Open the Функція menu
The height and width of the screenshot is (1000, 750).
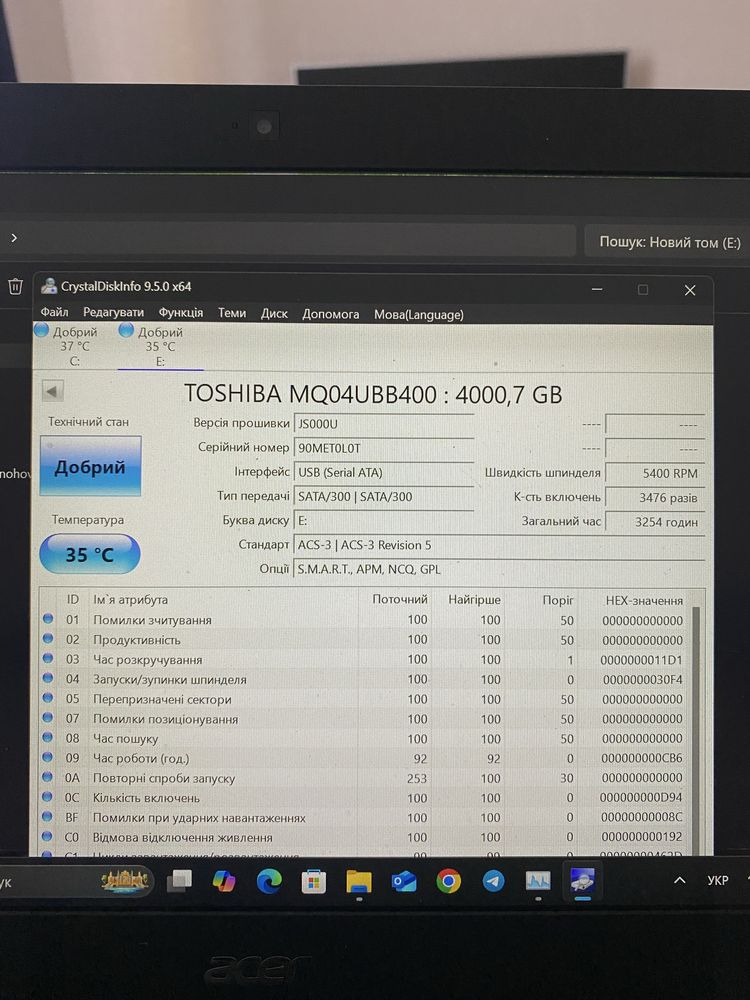pyautogui.click(x=180, y=312)
